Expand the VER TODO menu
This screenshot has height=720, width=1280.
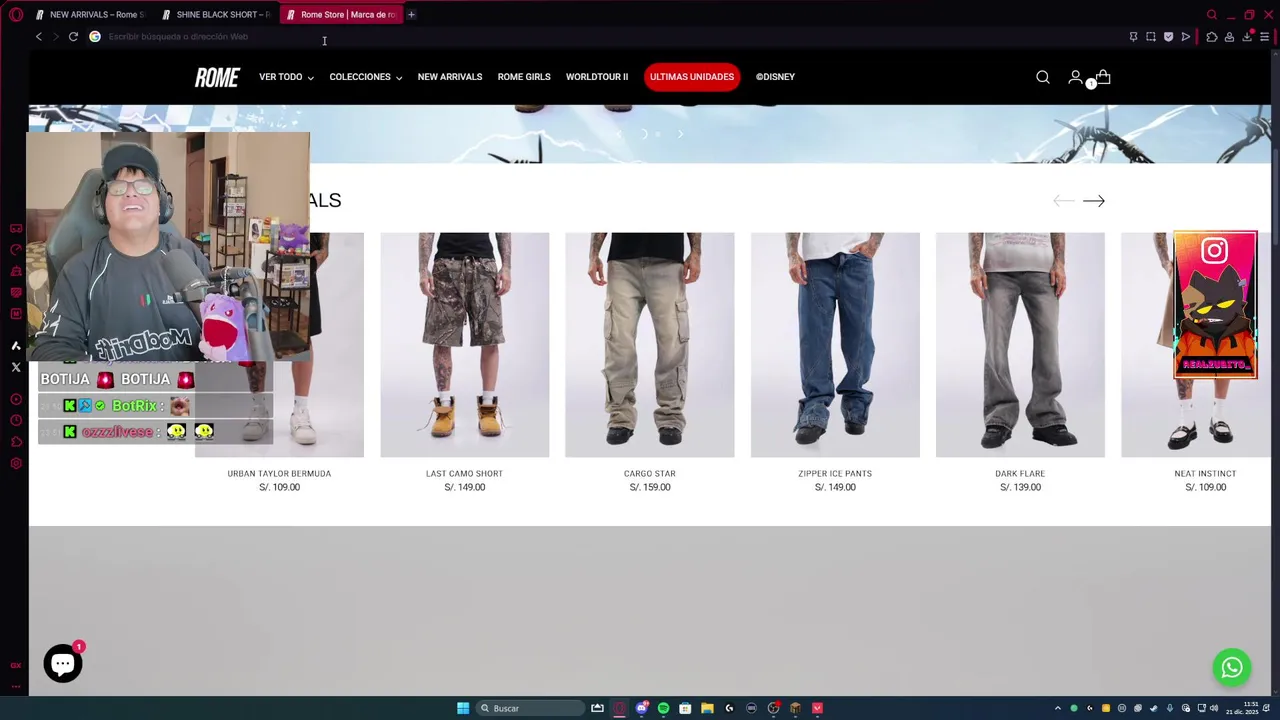(x=286, y=77)
